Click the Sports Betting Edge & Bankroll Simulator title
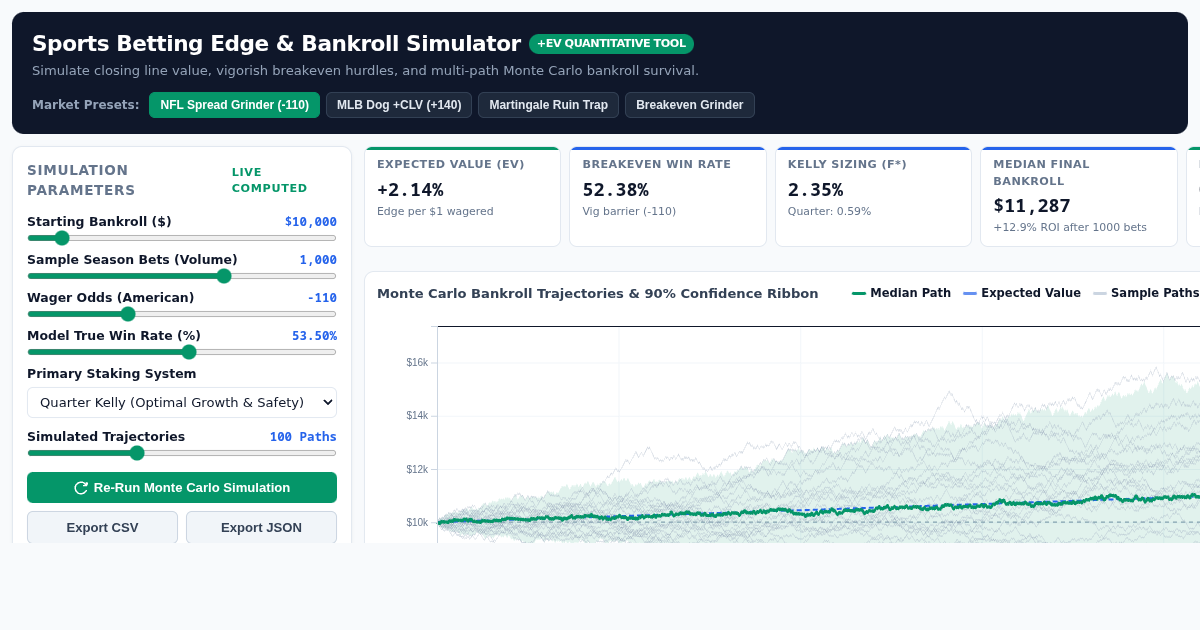Screen dimensions: 1200x630 (x=276, y=44)
